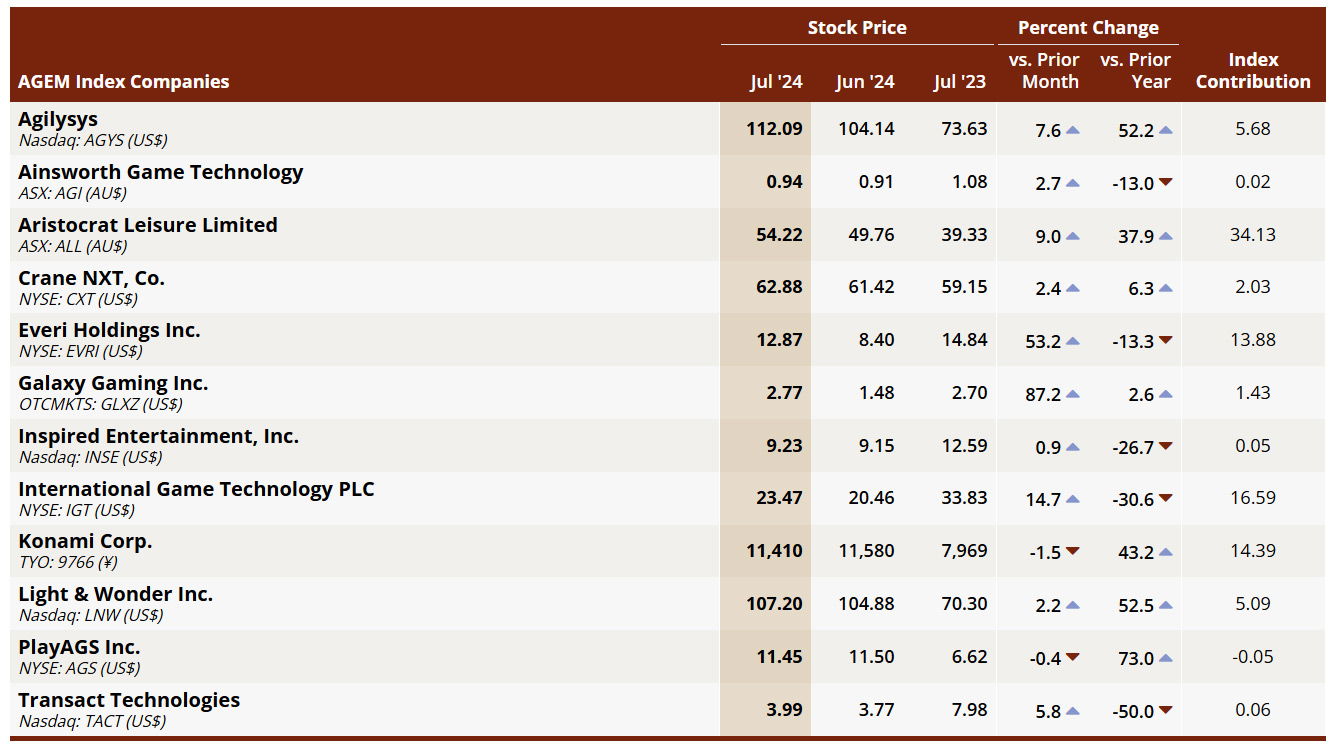Click the down arrow beside Ainsworth -13.0 change
This screenshot has width=1336, height=752.
(x=1165, y=183)
